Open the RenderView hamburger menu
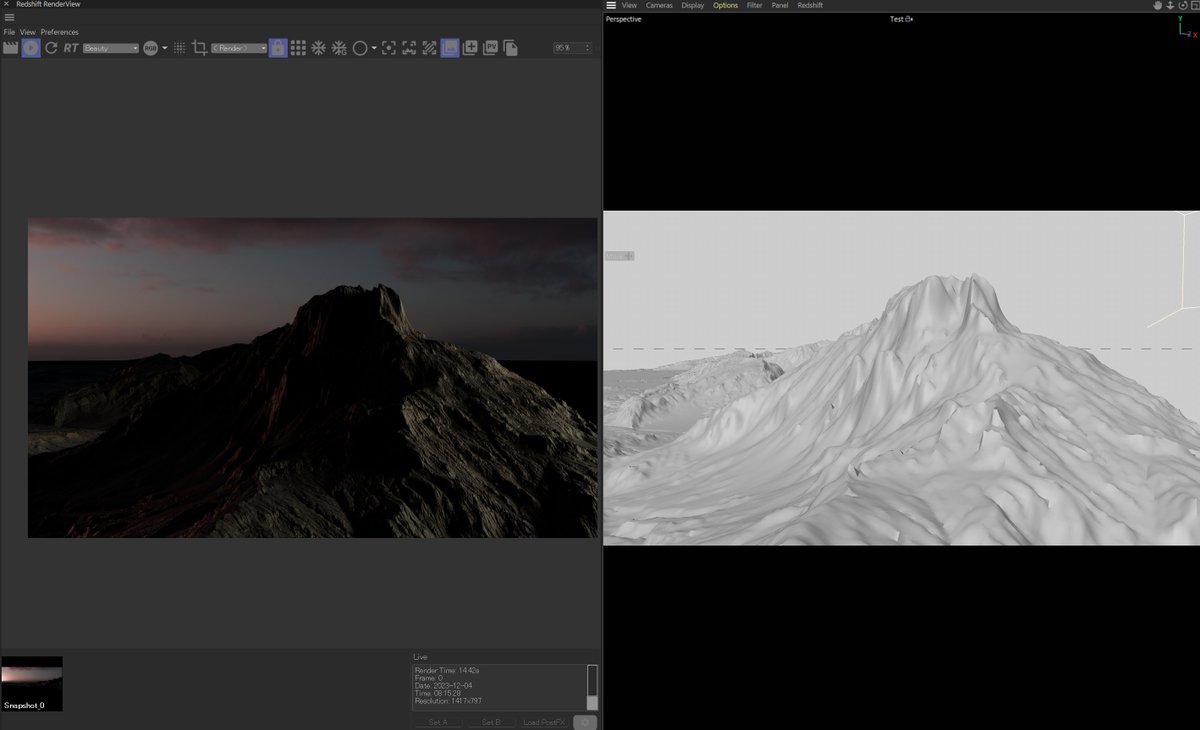The height and width of the screenshot is (730, 1200). [x=9, y=17]
